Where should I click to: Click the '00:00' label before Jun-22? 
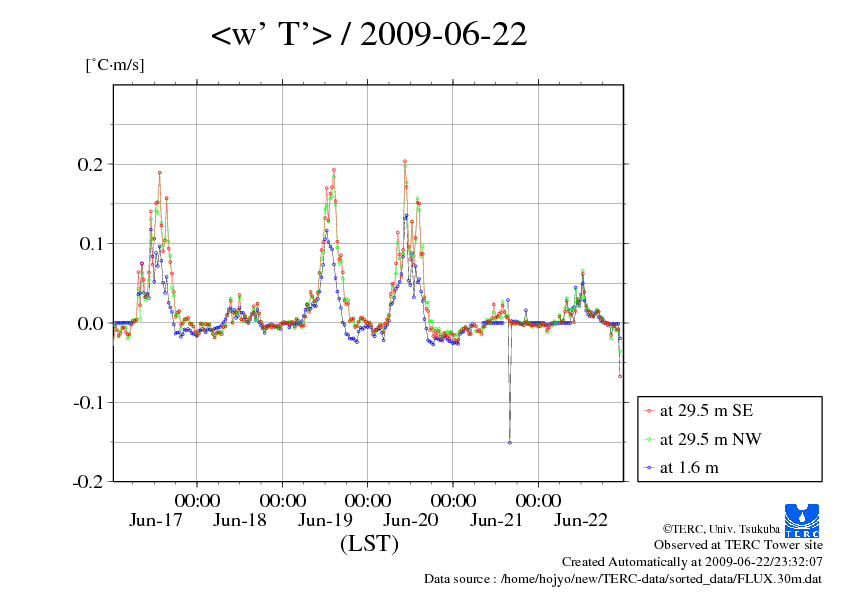pyautogui.click(x=539, y=500)
